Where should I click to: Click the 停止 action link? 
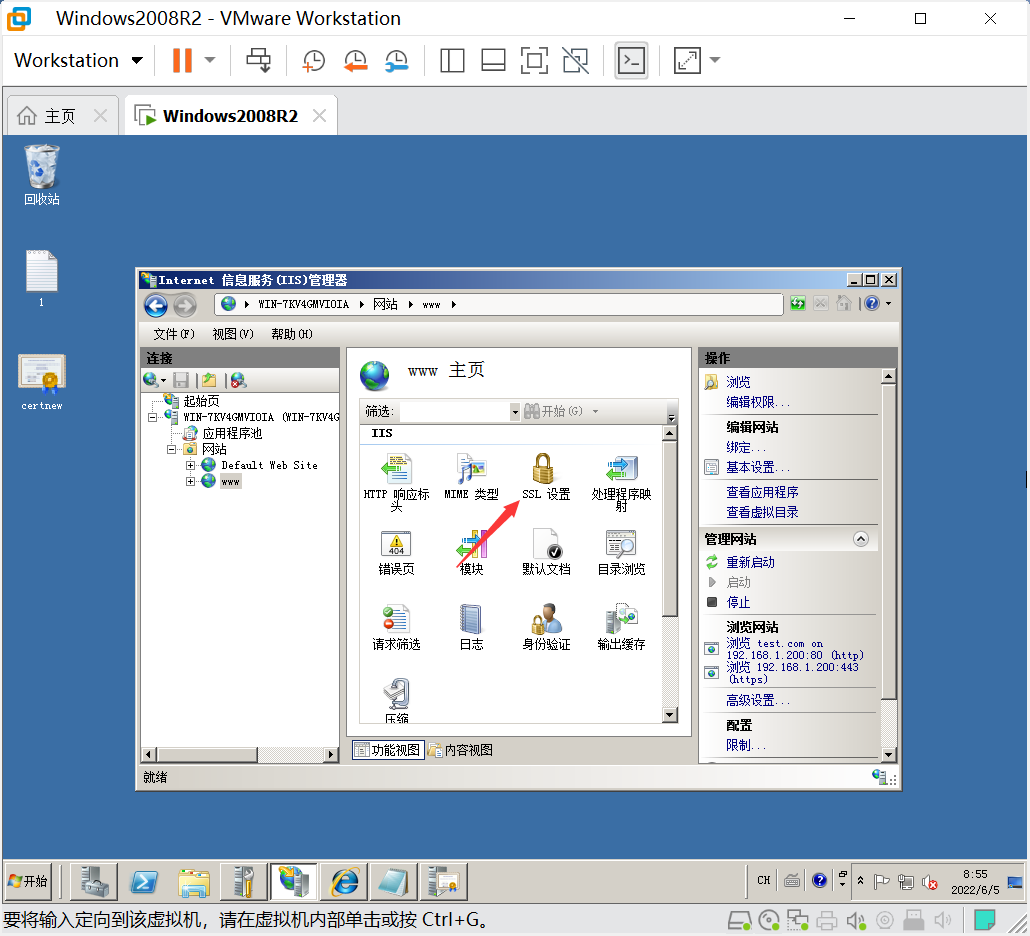738,602
